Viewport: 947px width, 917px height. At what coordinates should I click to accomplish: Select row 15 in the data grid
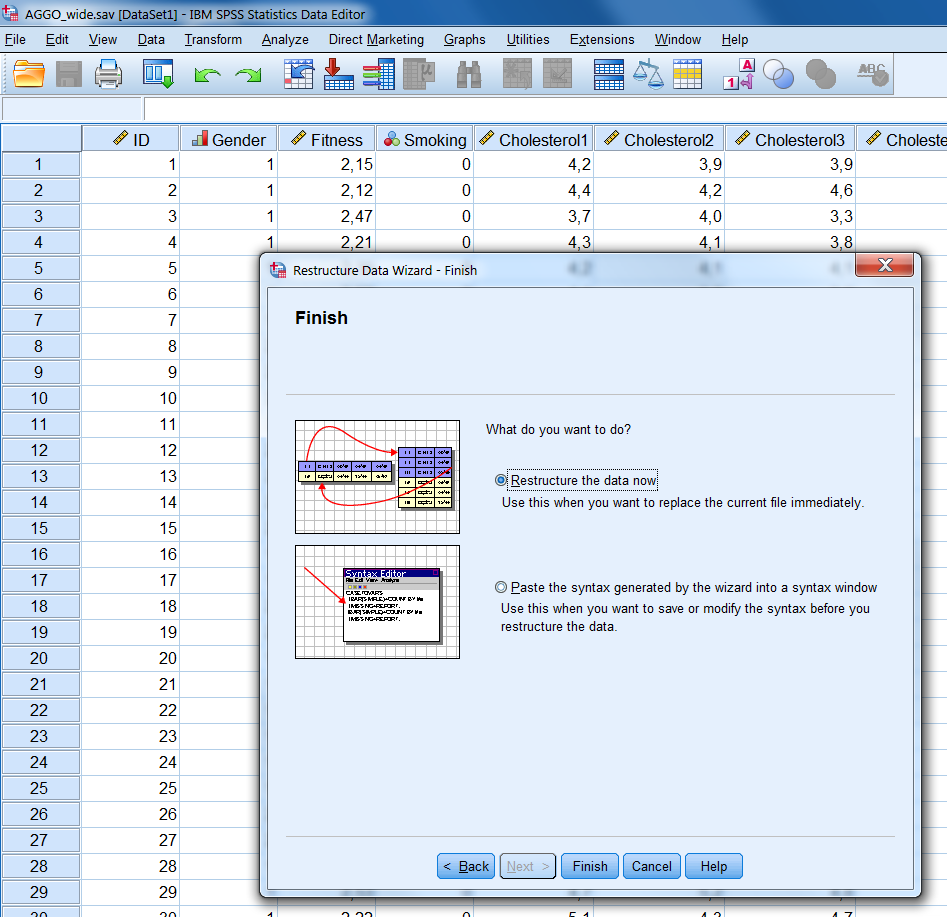40,528
